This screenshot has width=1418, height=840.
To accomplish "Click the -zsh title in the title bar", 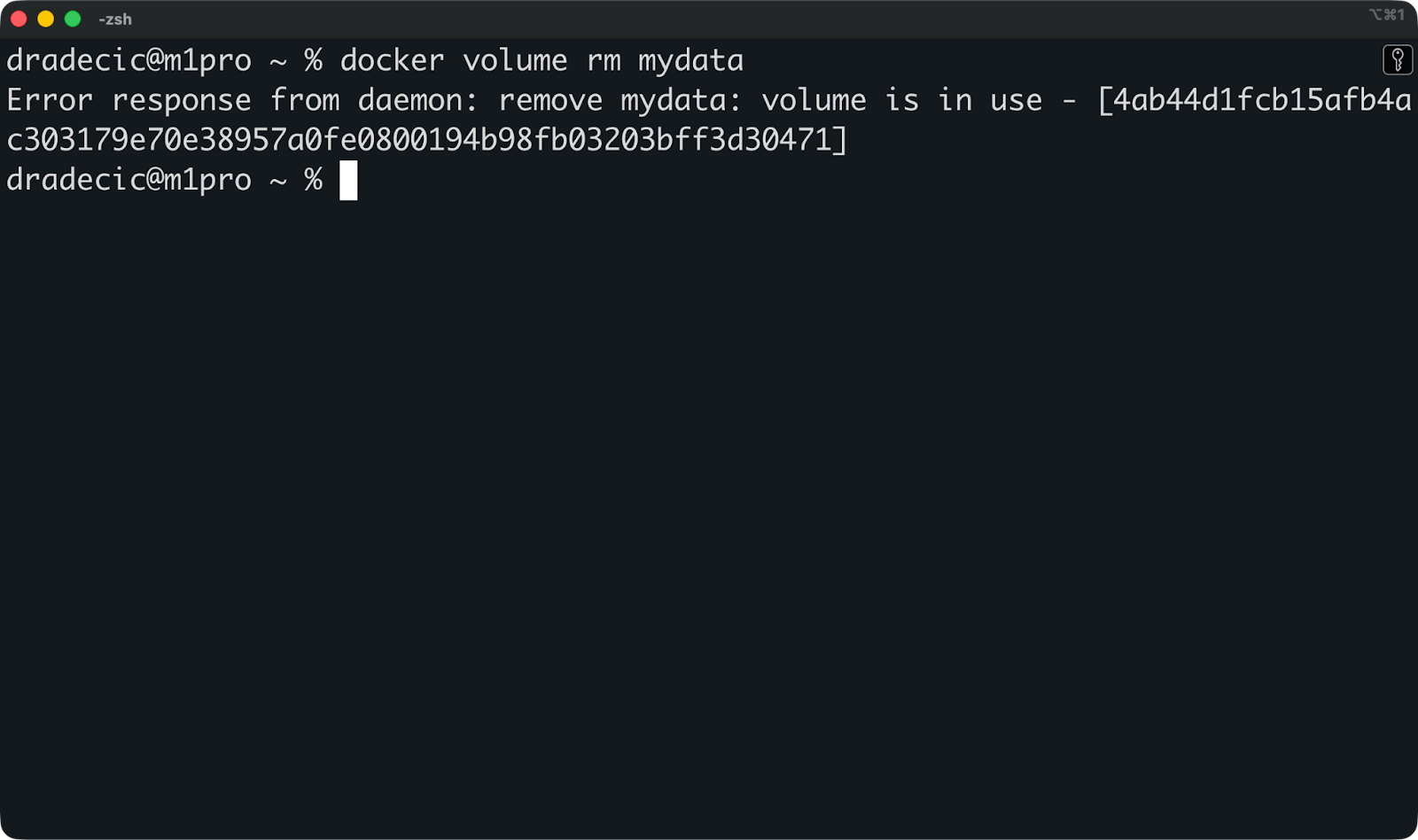I will tap(113, 19).
